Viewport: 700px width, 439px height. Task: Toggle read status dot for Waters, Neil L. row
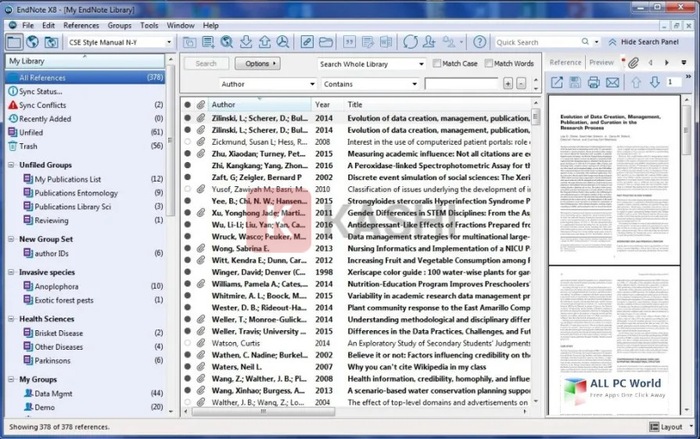tap(188, 367)
